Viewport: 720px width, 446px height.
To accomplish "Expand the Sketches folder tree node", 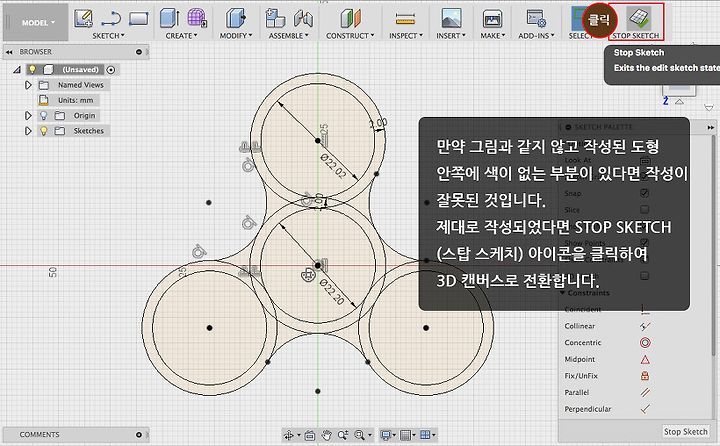I will tap(28, 131).
